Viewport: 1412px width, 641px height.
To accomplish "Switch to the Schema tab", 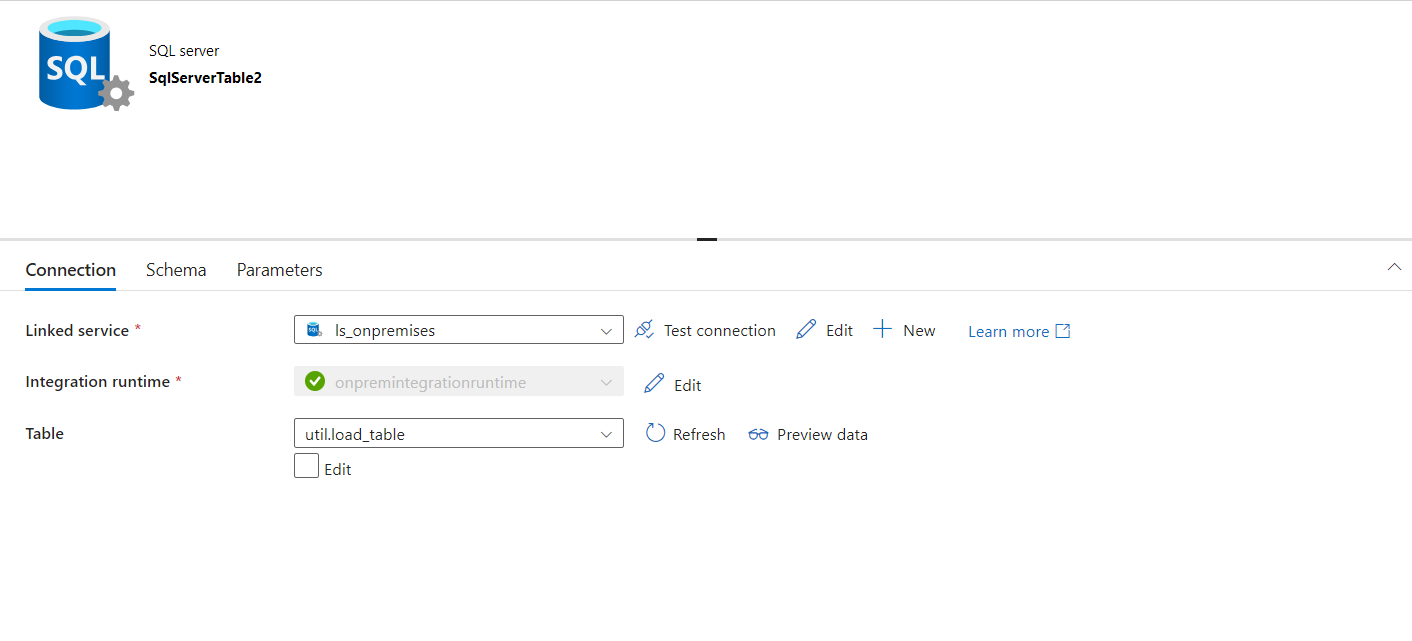I will tap(176, 270).
